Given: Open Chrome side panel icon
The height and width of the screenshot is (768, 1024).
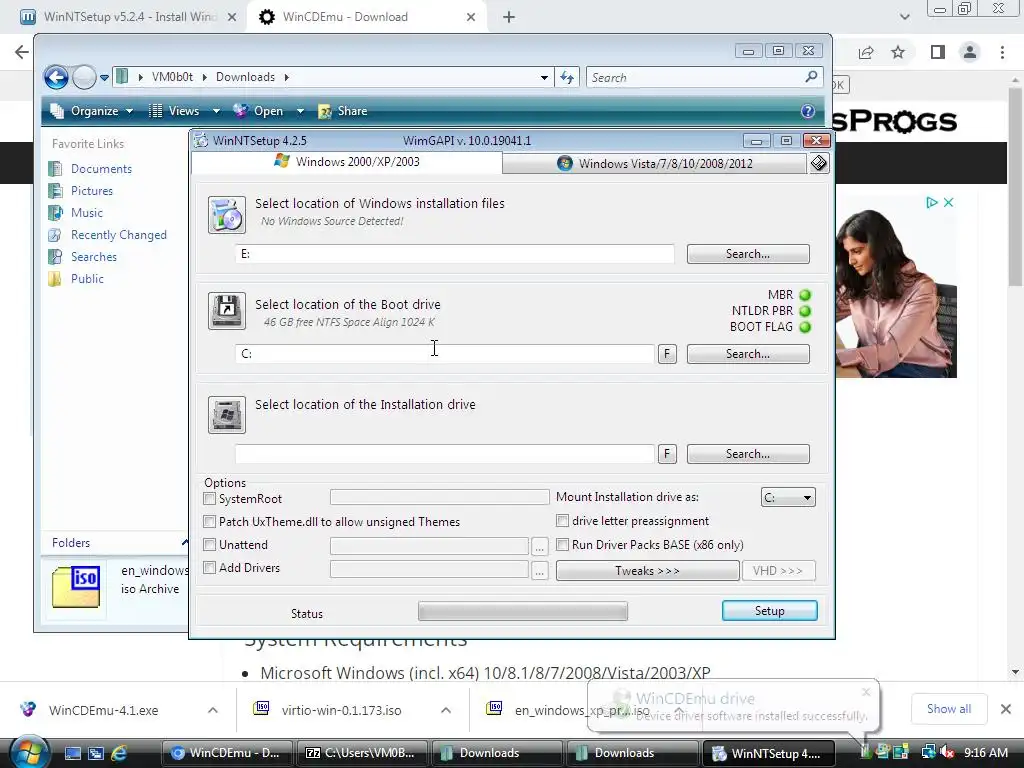Looking at the screenshot, I should [938, 52].
